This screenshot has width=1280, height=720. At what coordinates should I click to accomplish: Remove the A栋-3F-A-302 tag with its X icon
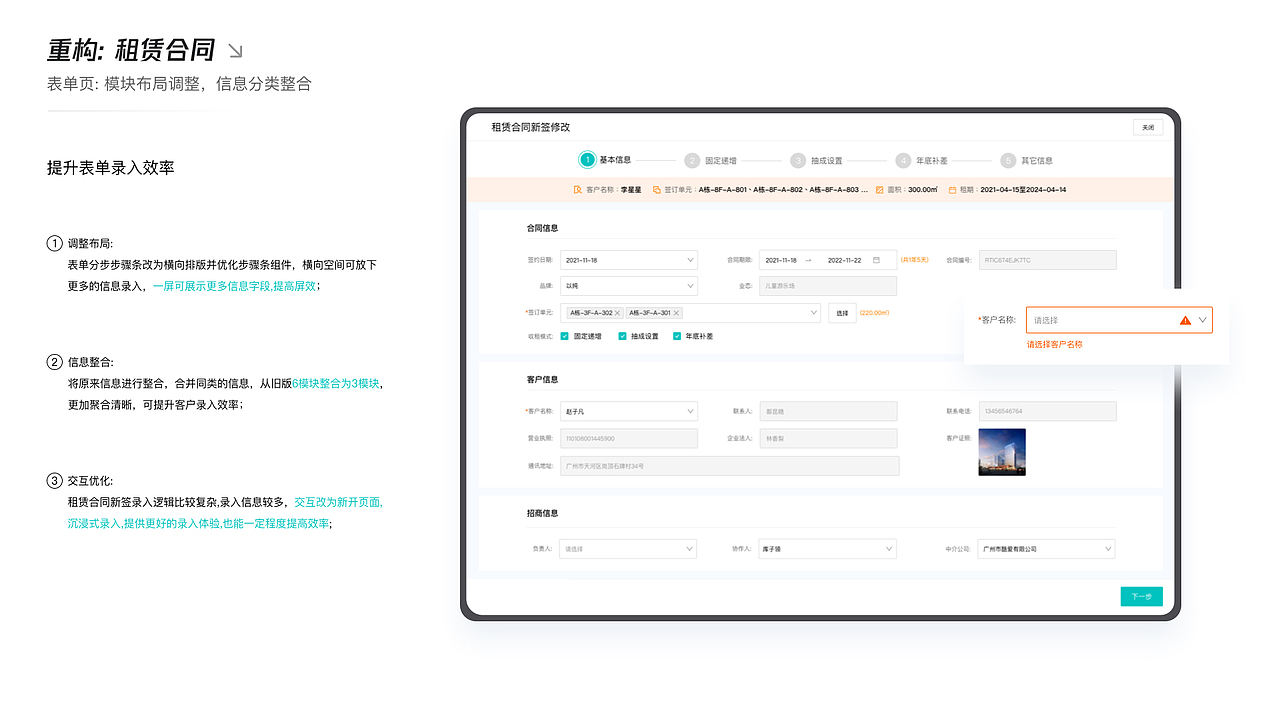pos(616,312)
